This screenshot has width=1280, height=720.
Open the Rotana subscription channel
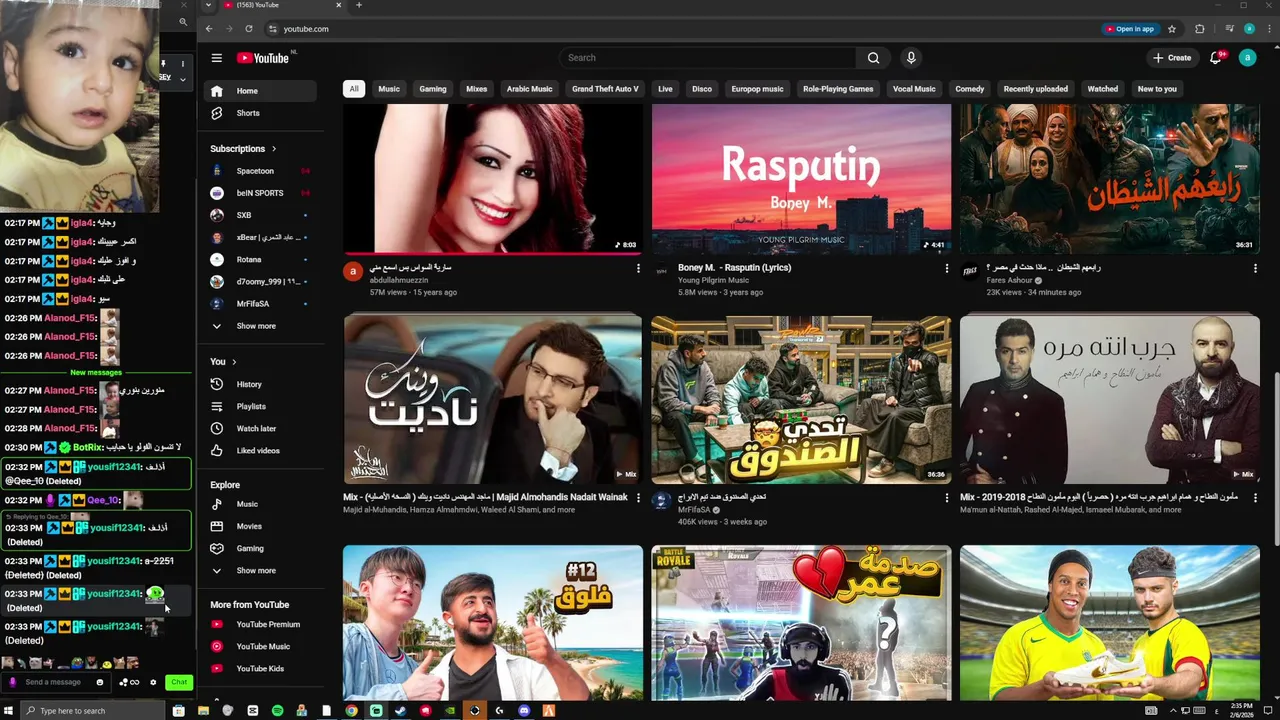[x=260, y=259]
